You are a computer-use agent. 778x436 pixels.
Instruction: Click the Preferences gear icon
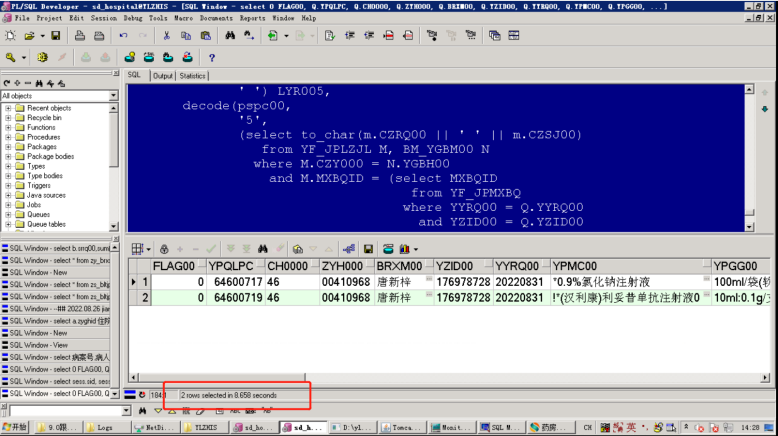[42, 58]
